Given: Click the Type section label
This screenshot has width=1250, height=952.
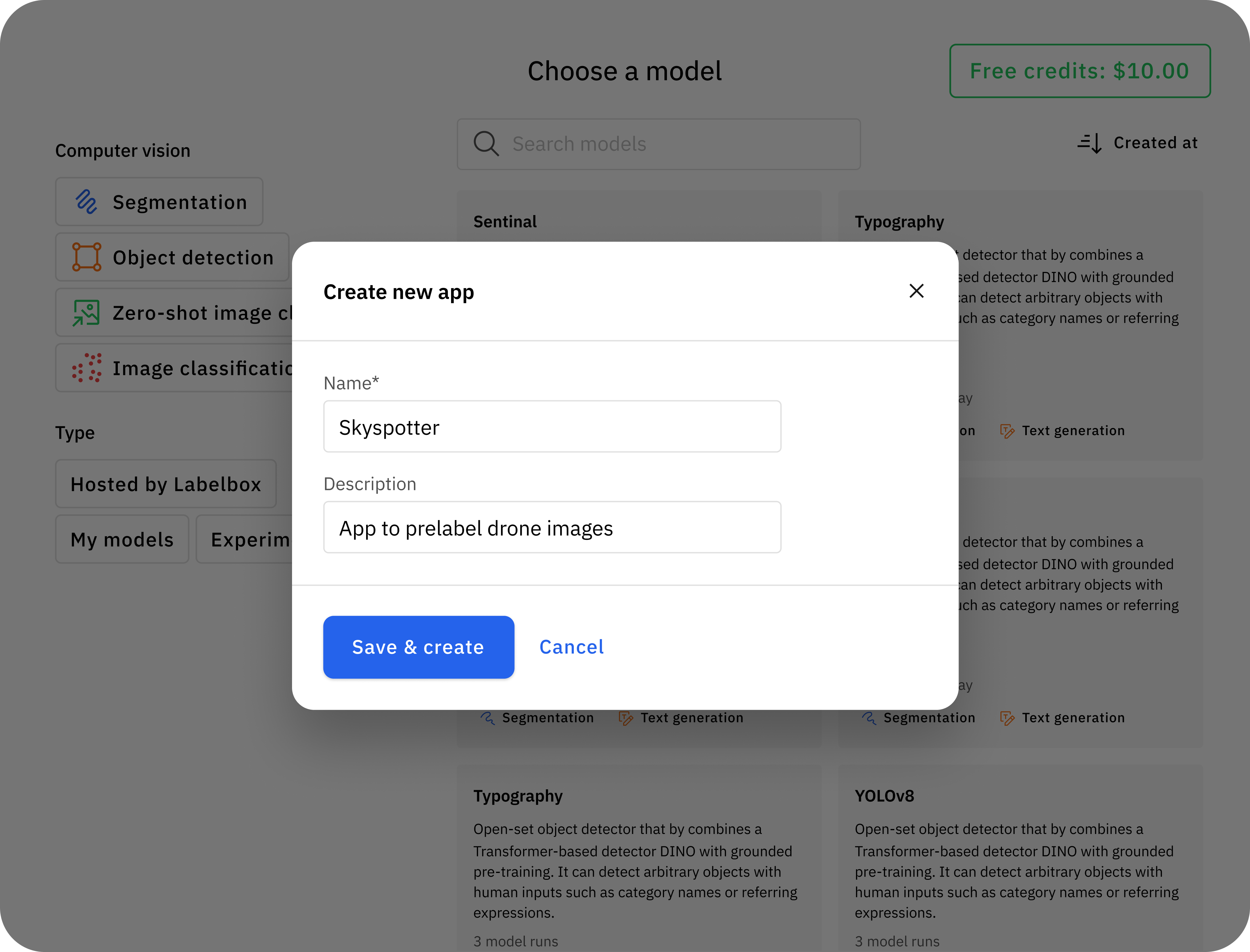Looking at the screenshot, I should [75, 433].
